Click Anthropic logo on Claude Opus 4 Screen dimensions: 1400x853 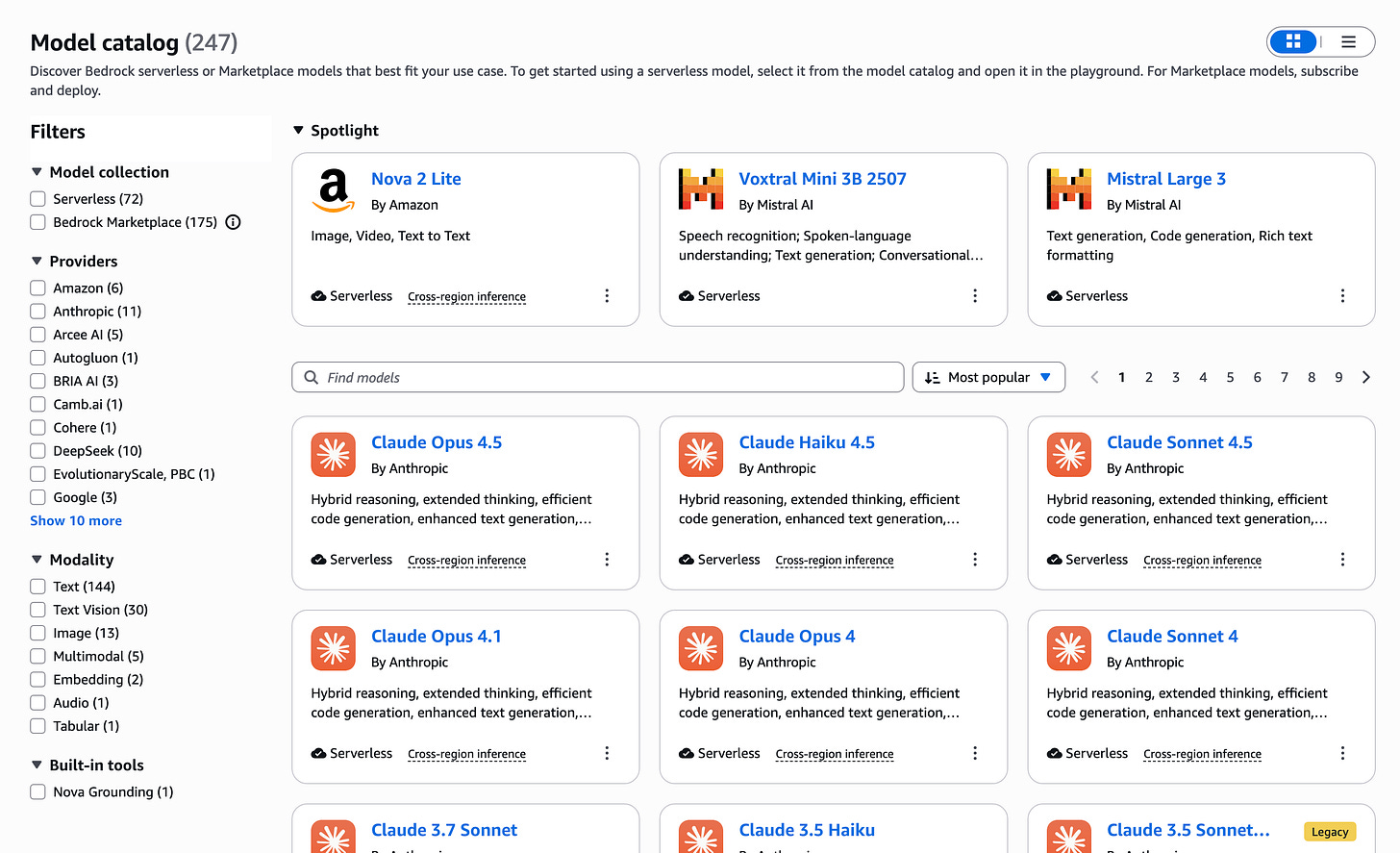[x=701, y=648]
